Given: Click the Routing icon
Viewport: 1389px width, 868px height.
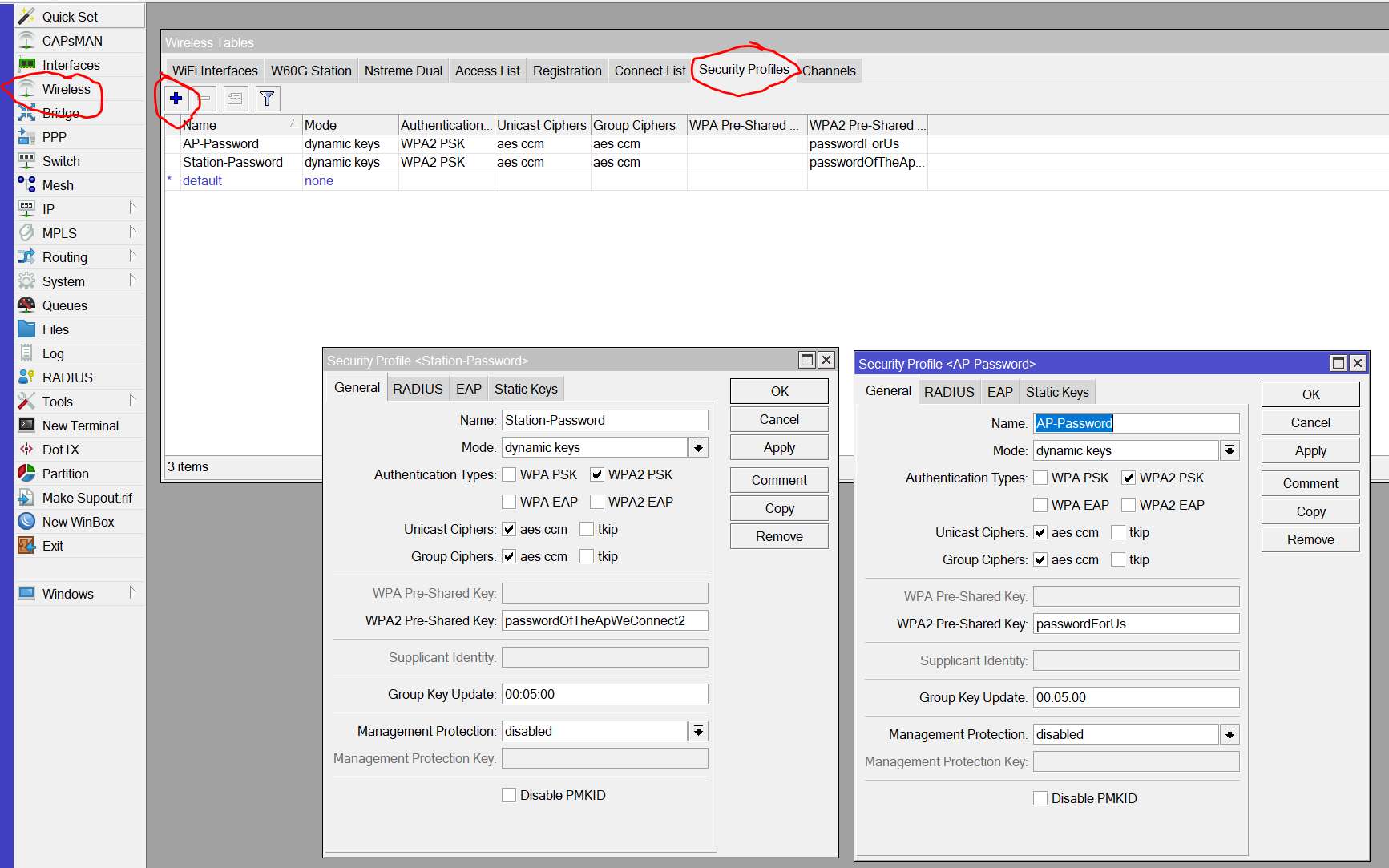Looking at the screenshot, I should click(26, 256).
